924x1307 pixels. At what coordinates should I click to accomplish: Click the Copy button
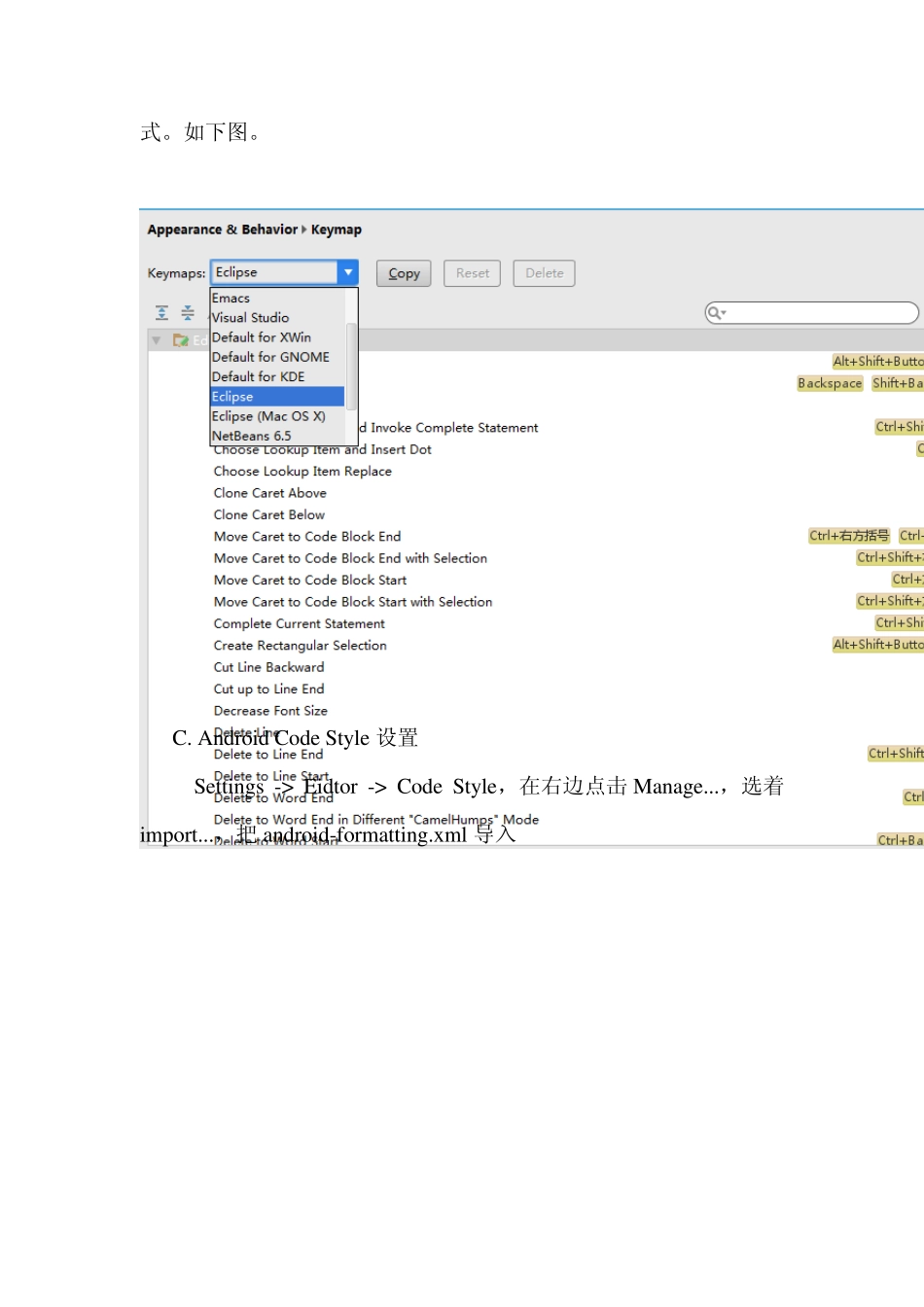point(404,273)
